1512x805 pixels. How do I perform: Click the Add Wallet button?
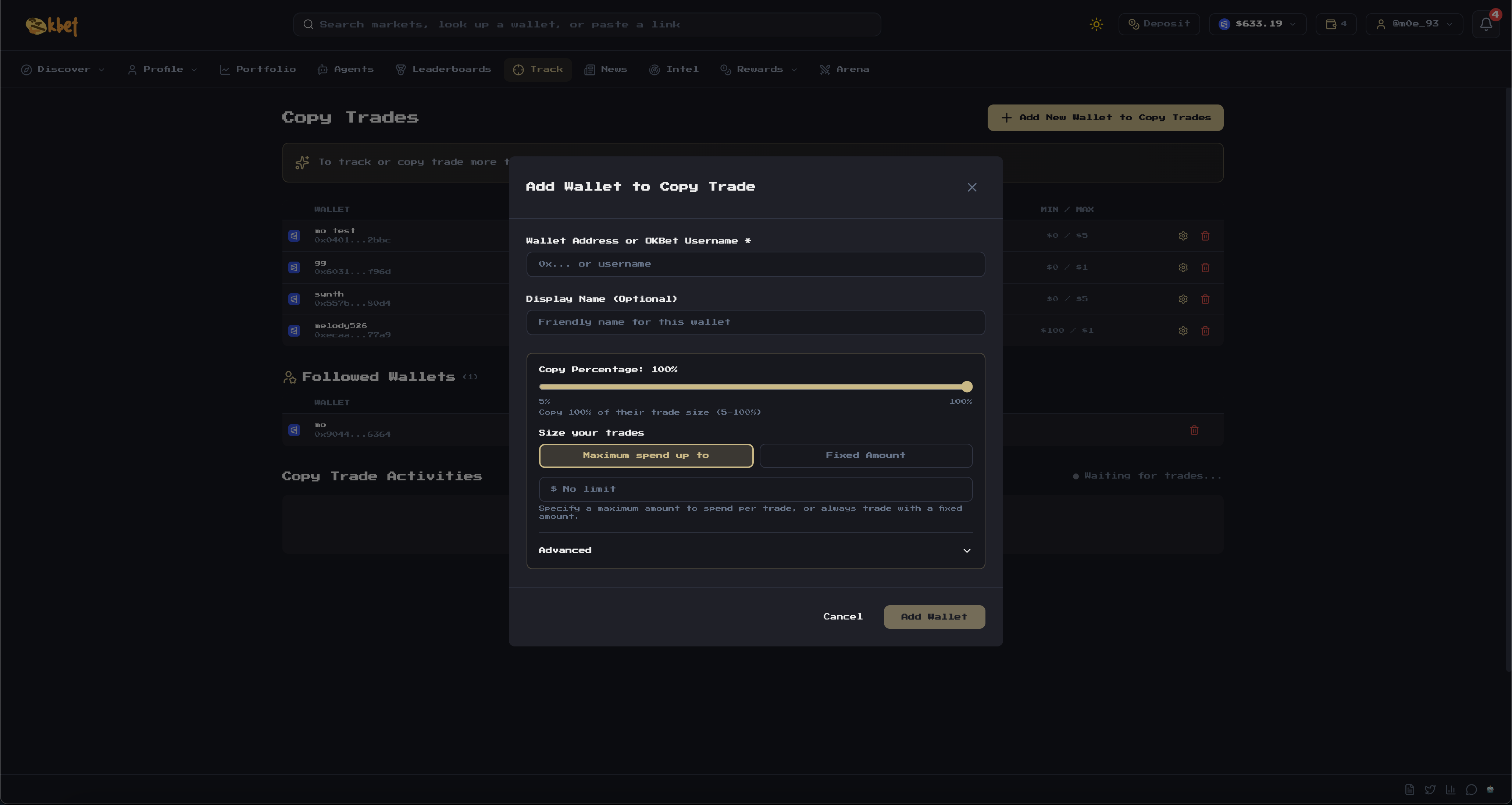(x=934, y=617)
